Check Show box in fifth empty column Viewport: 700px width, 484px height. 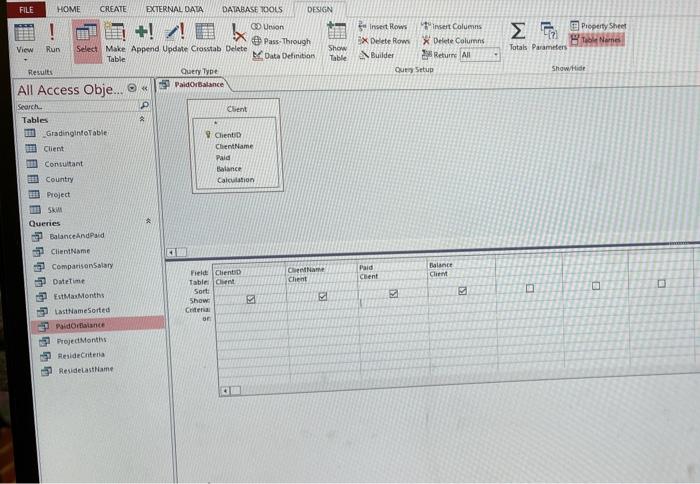pyautogui.click(x=530, y=288)
